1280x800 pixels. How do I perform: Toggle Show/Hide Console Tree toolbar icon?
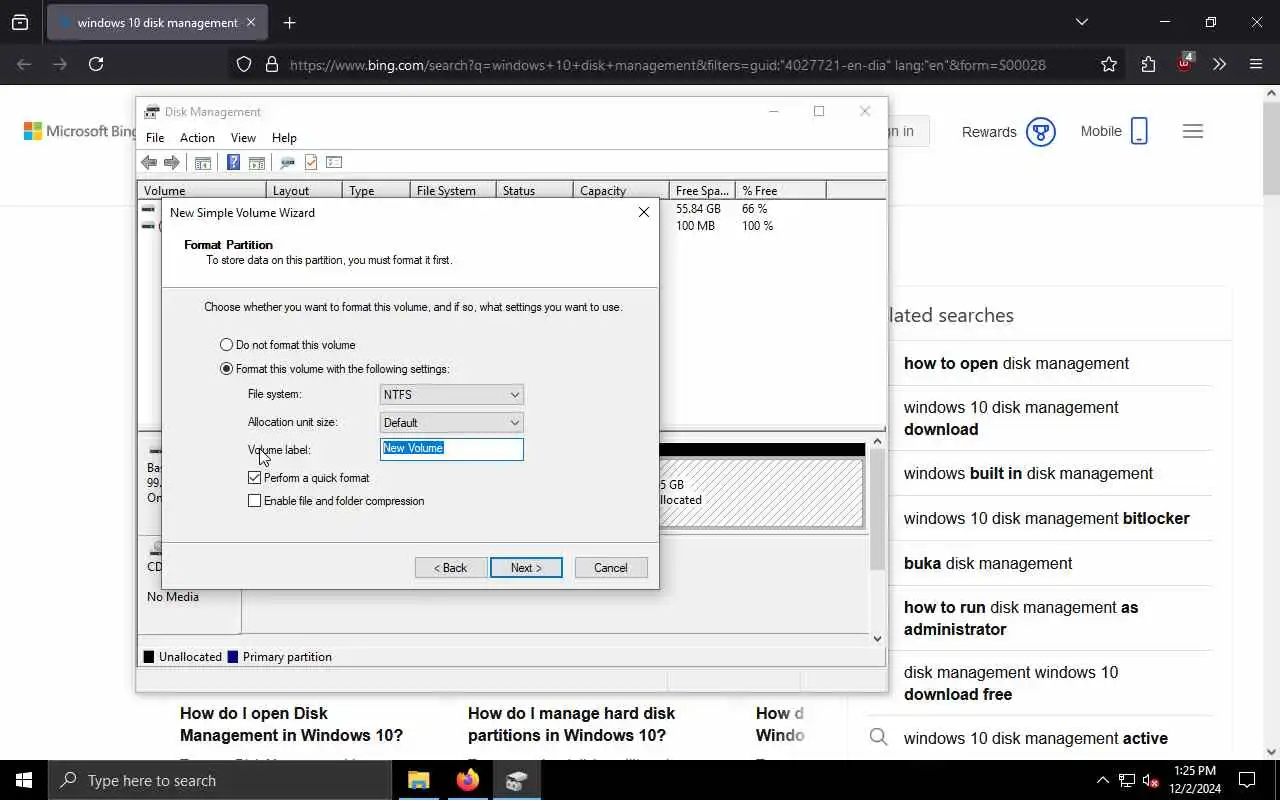point(203,163)
